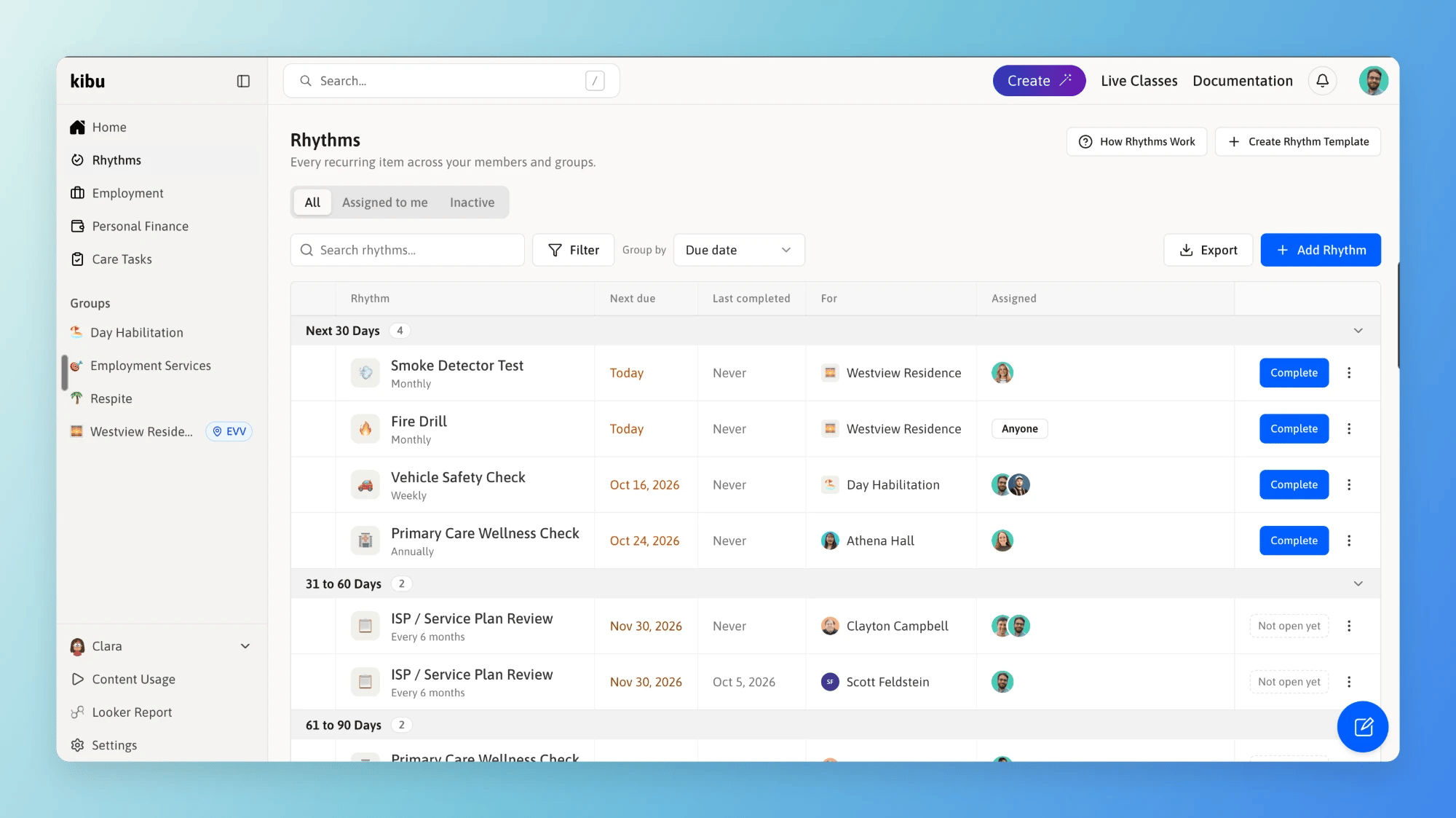Open more options for Smoke Detector Test
The height and width of the screenshot is (818, 1456).
pyautogui.click(x=1349, y=373)
